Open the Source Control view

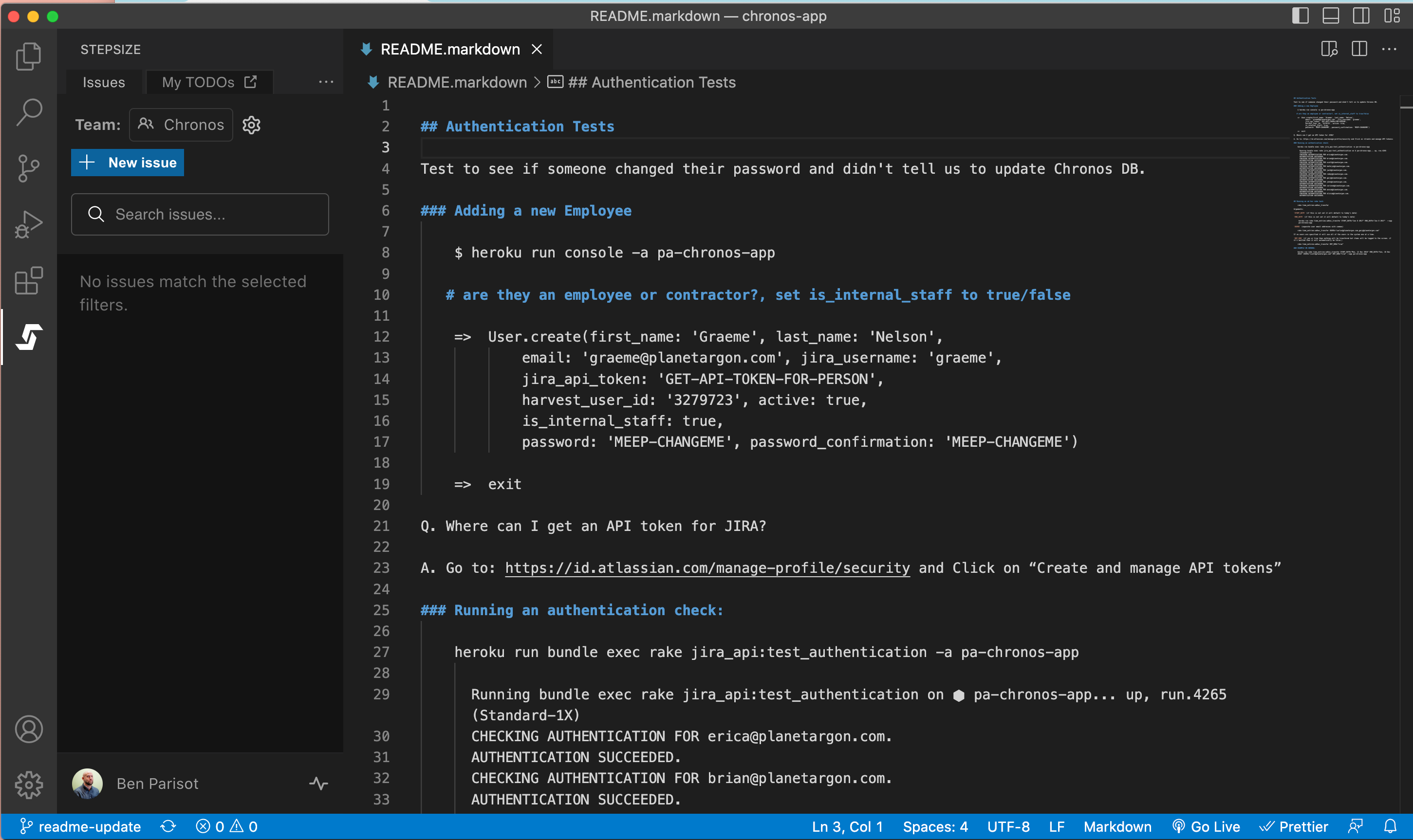(x=28, y=168)
